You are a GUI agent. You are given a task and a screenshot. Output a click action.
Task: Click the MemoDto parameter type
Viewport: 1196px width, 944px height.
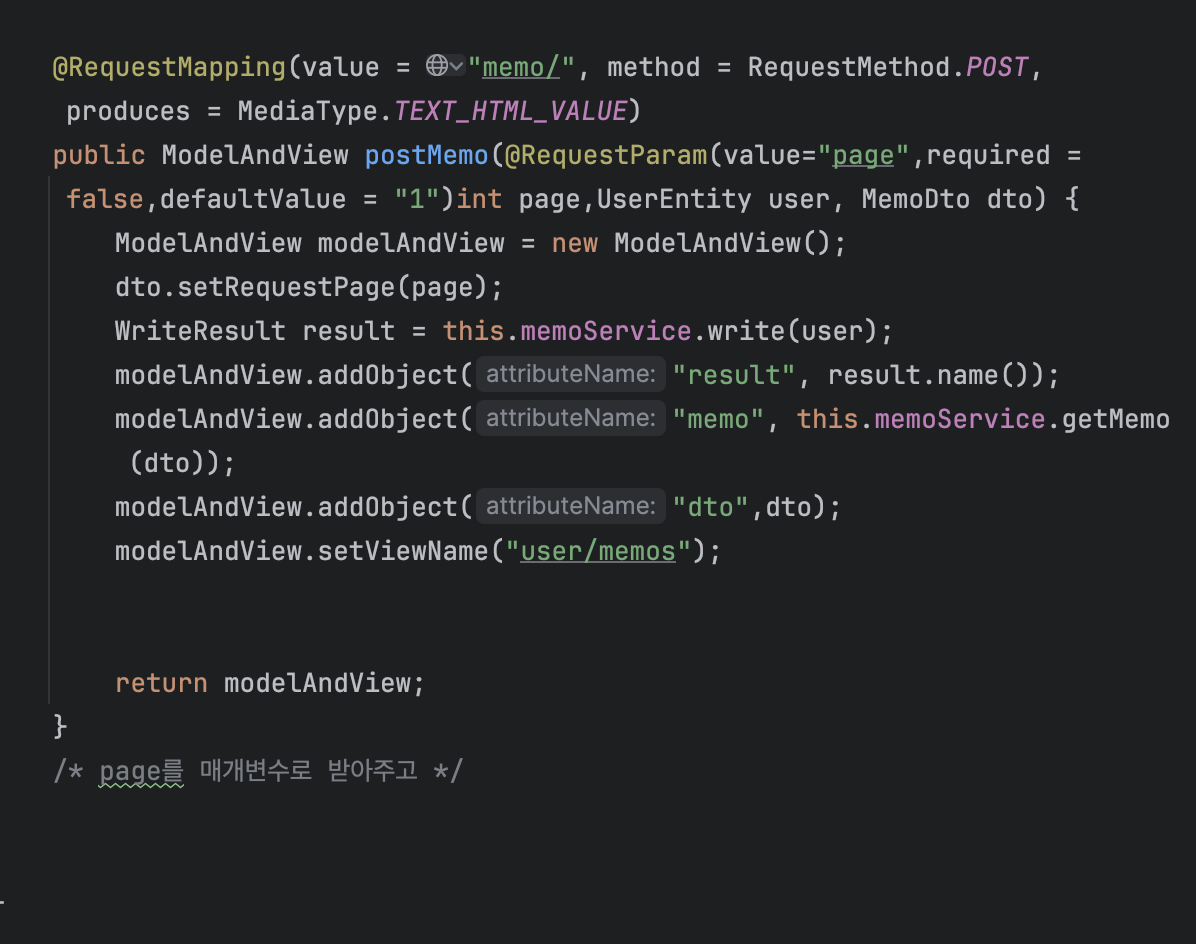[915, 199]
